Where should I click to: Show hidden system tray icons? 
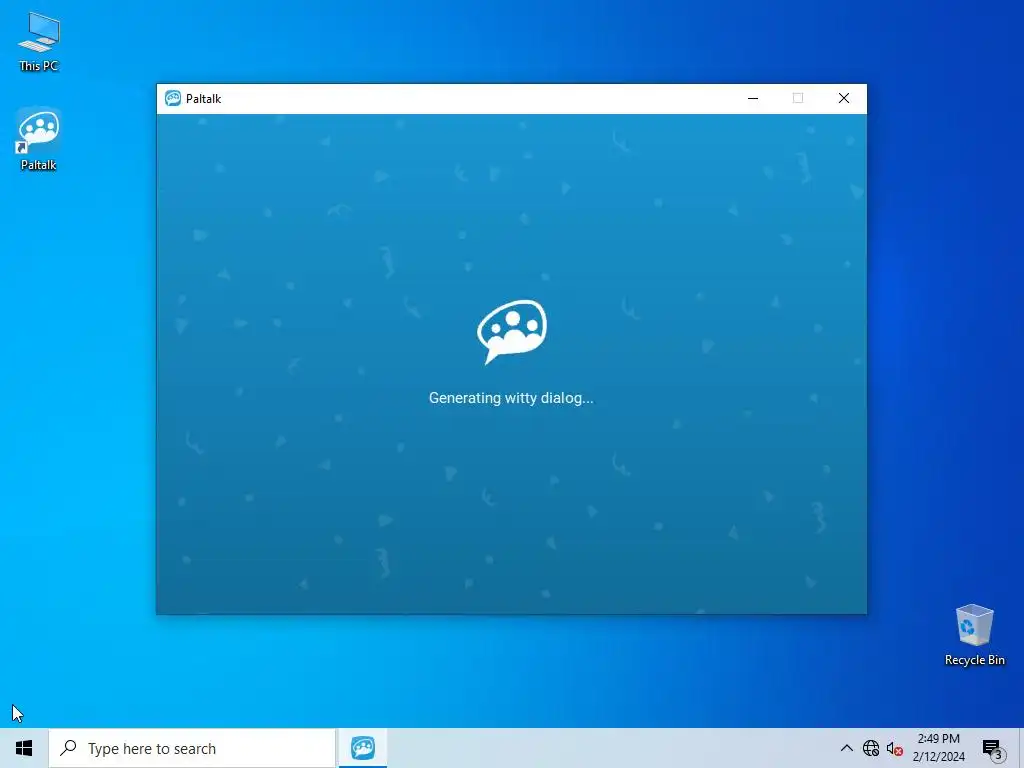pos(846,748)
